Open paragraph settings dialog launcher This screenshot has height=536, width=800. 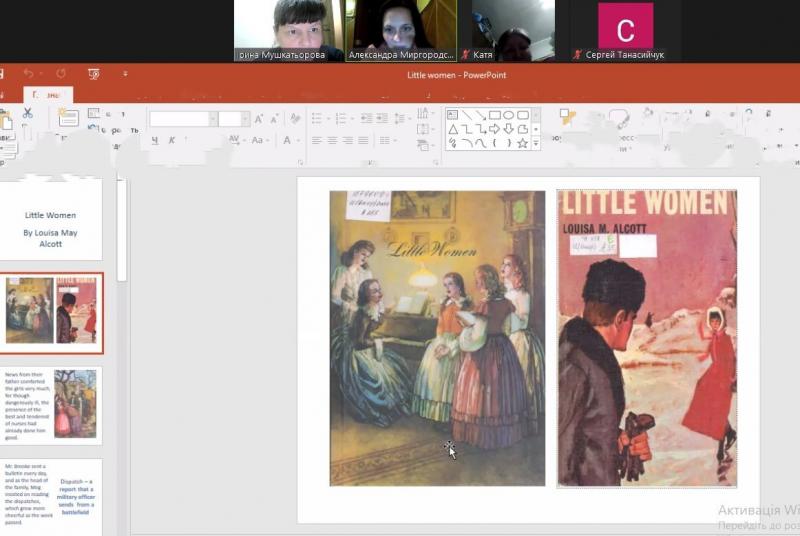(x=436, y=163)
